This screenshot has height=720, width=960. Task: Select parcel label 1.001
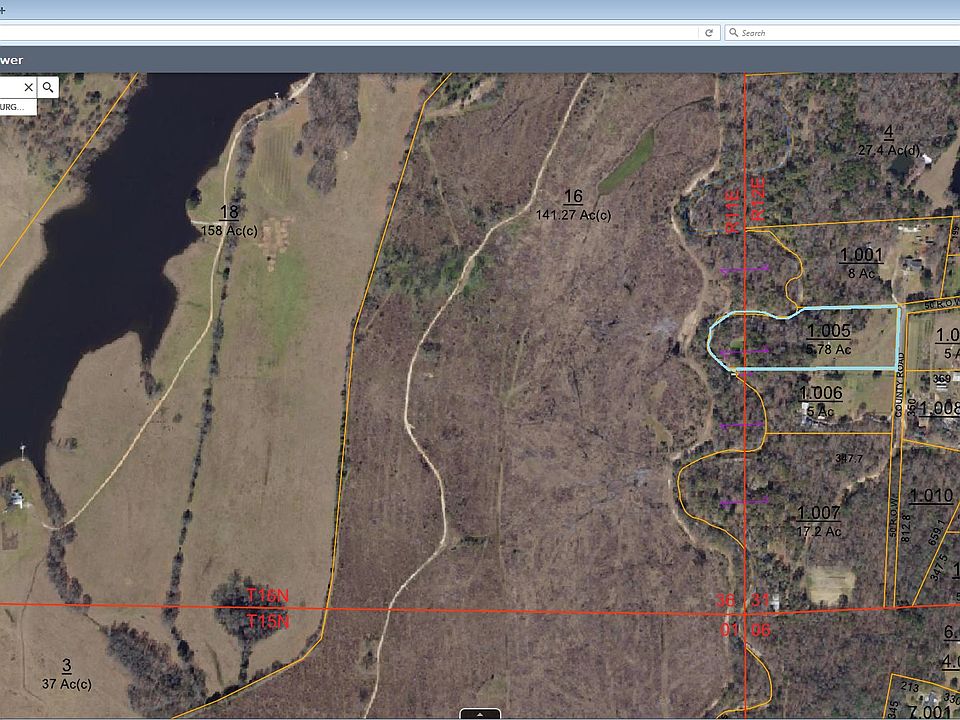coord(861,255)
